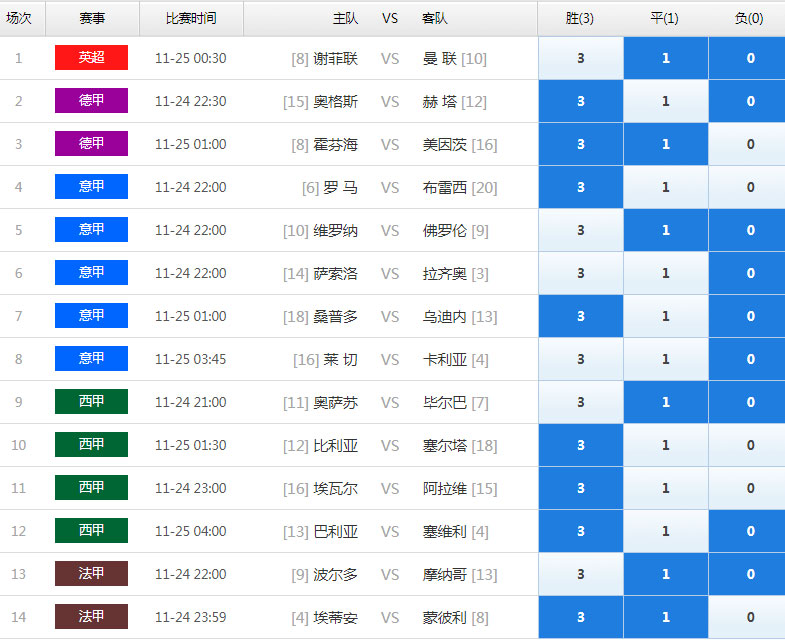Click the 赛事 column header
This screenshot has height=640, width=785.
(92, 19)
